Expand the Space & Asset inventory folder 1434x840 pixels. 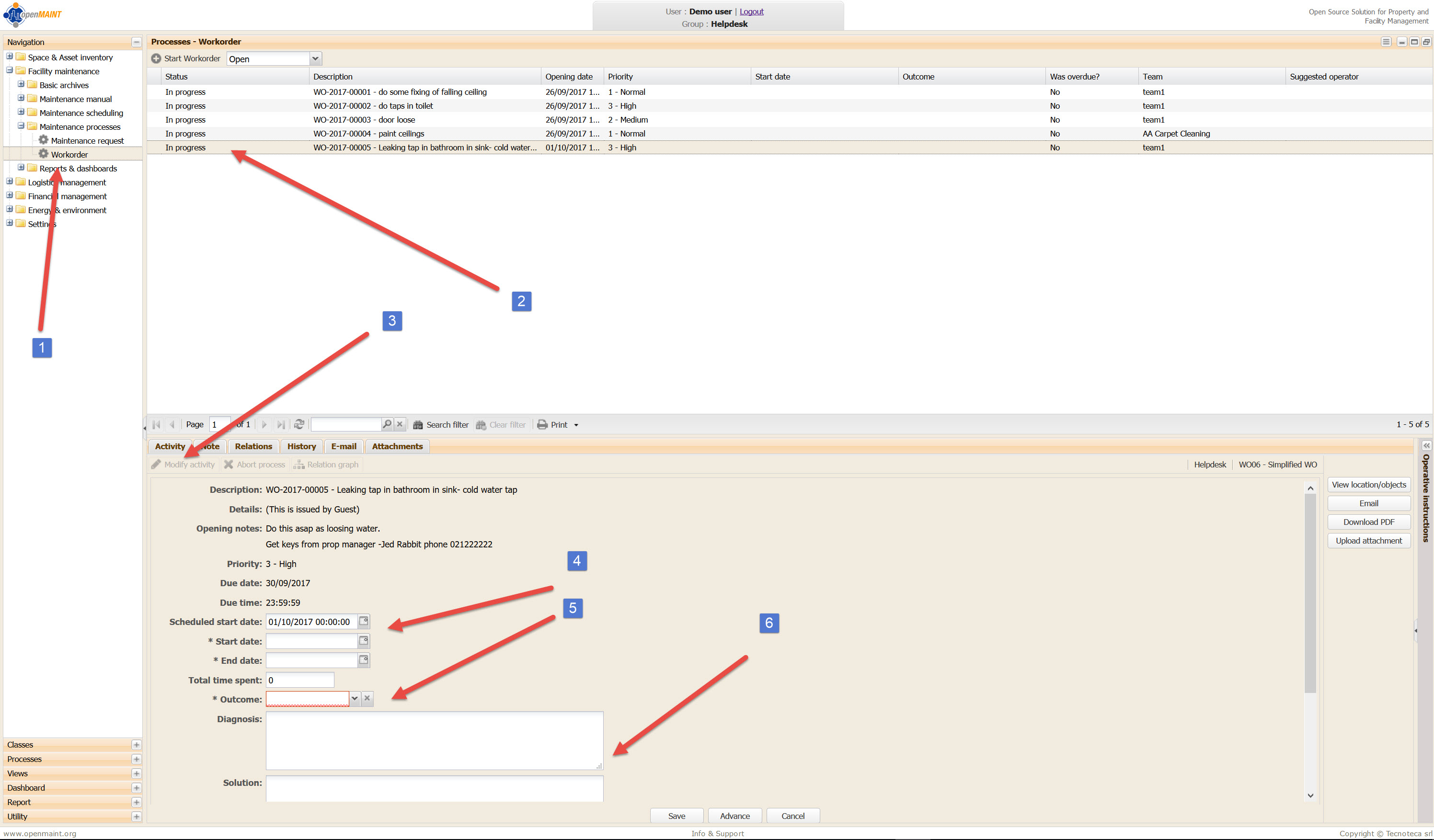[x=10, y=57]
